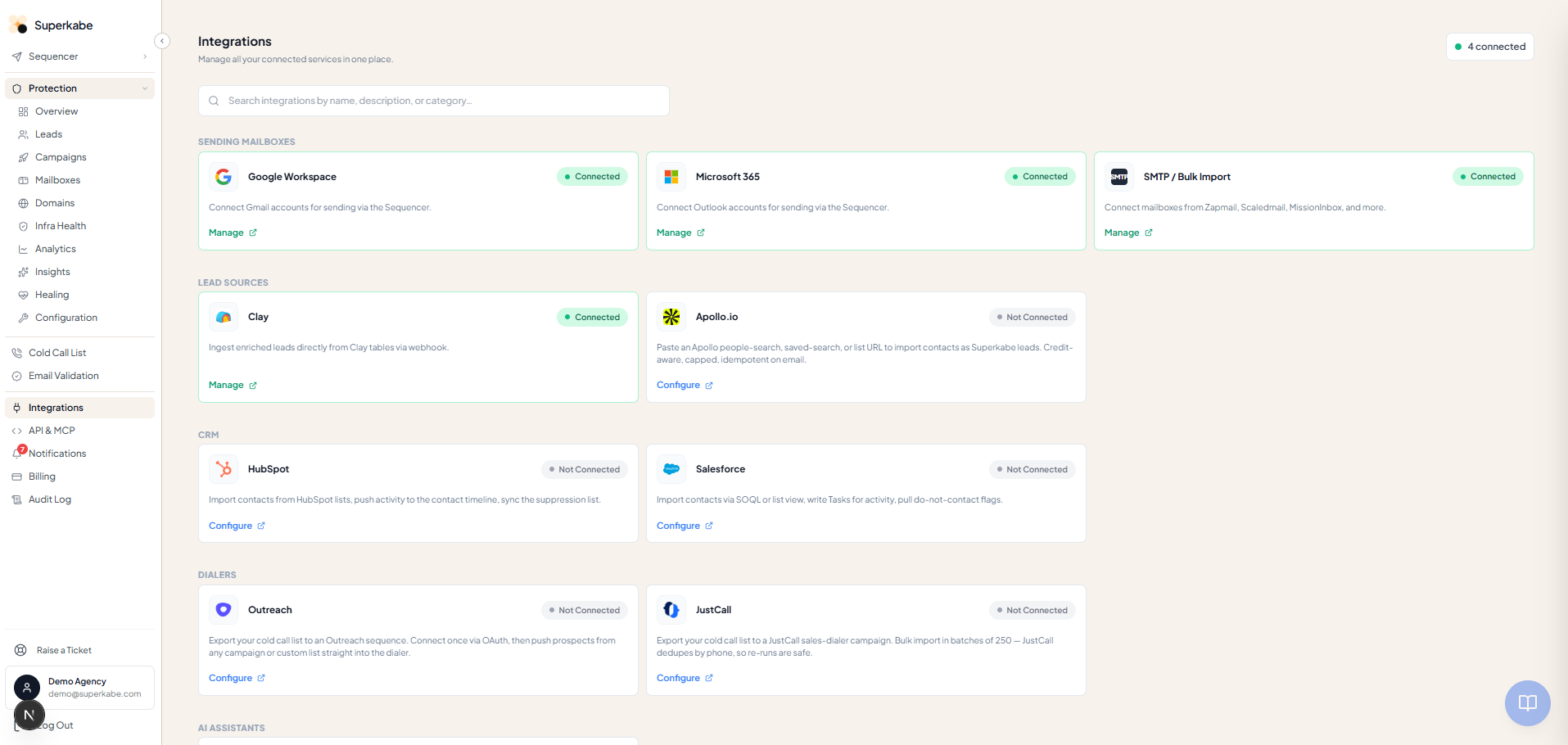Click the Microsoft 365 logo icon
The width and height of the screenshot is (1568, 745).
click(671, 177)
